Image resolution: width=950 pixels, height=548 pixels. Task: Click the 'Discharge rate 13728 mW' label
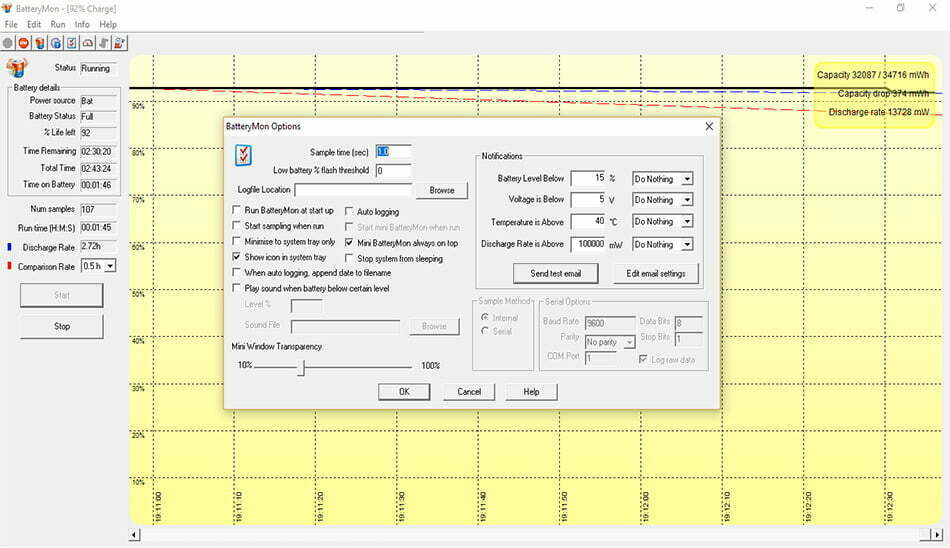[879, 112]
